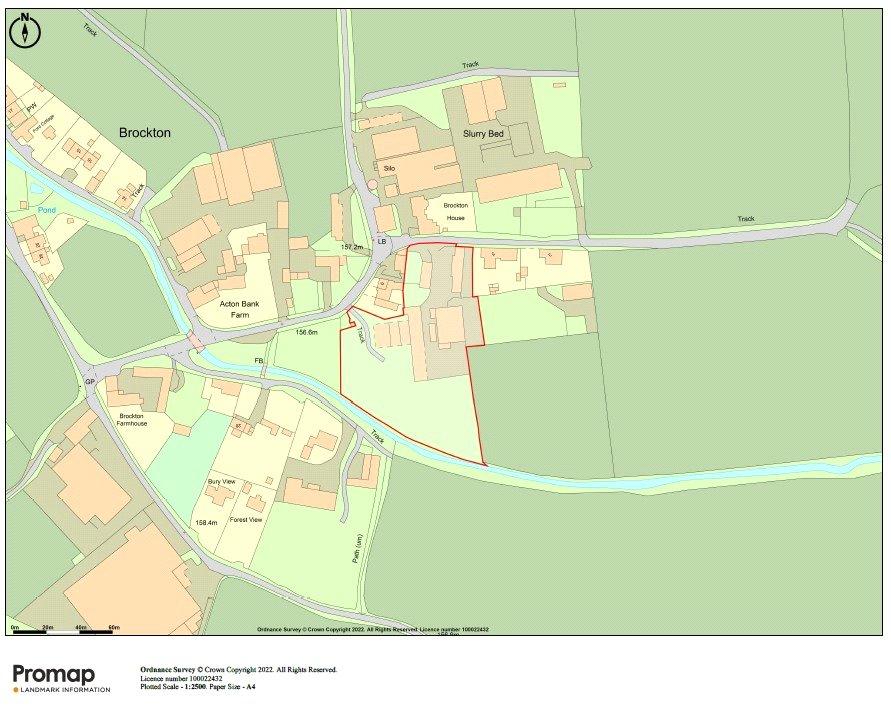Select the Brockton village name label
891x707 pixels.
pyautogui.click(x=145, y=132)
